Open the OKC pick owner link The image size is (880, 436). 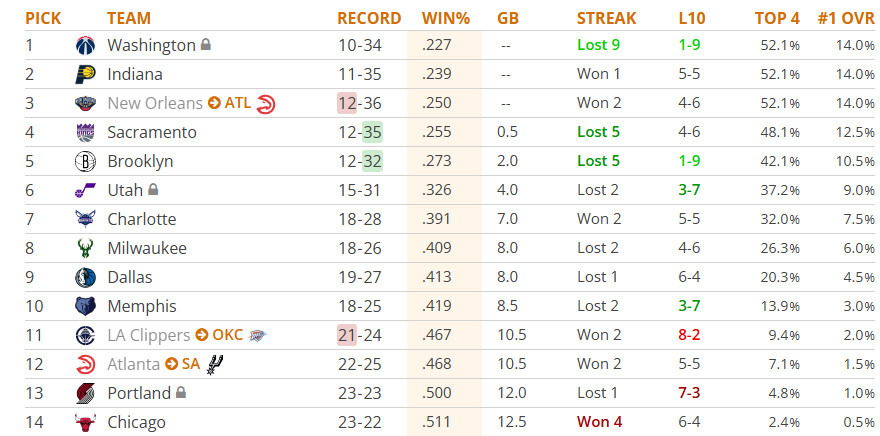pyautogui.click(x=227, y=335)
